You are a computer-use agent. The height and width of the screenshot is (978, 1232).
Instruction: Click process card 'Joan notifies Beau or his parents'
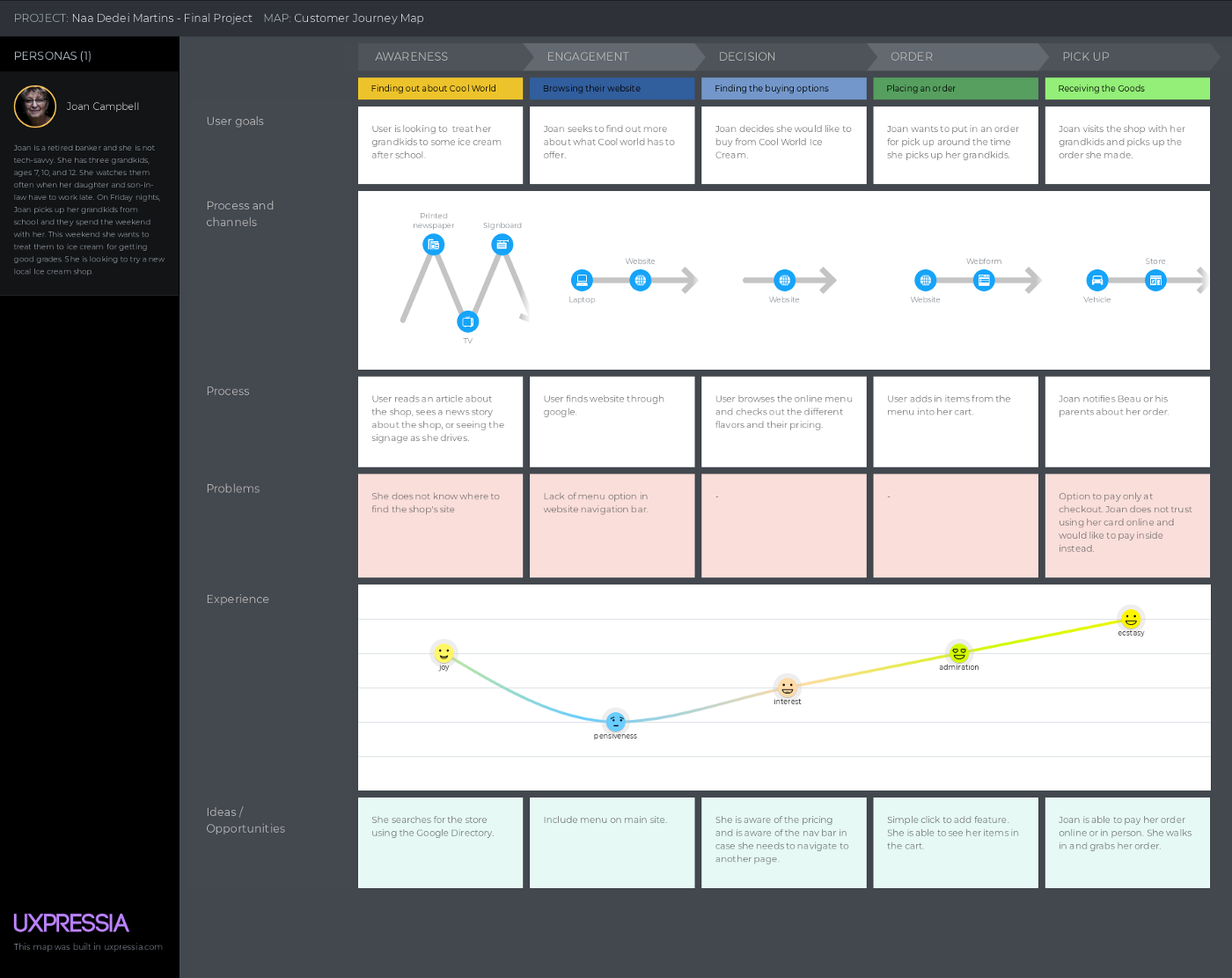[1127, 422]
